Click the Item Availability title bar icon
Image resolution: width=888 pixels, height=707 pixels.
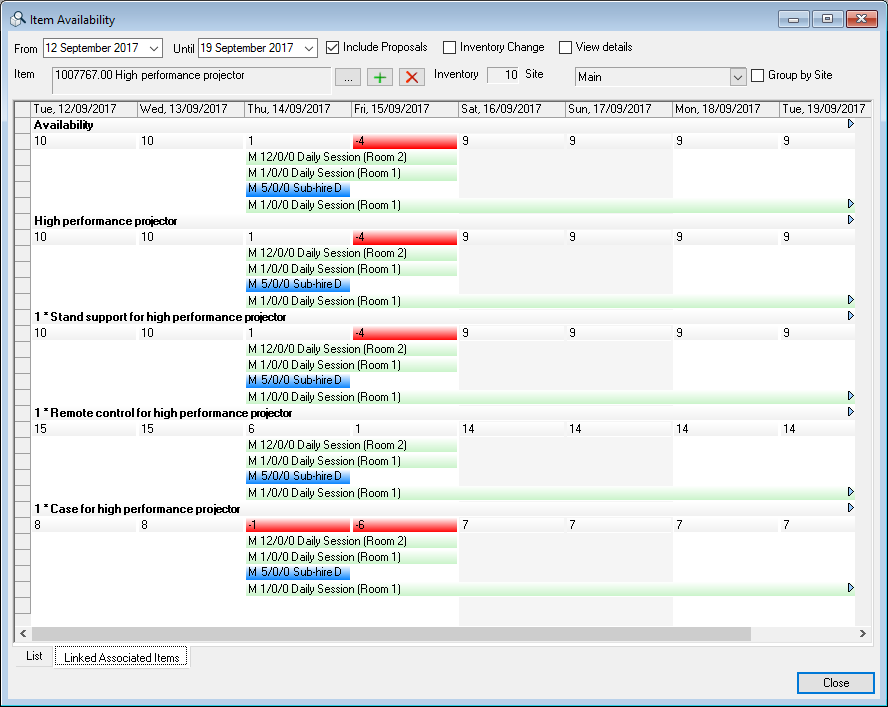coord(17,19)
